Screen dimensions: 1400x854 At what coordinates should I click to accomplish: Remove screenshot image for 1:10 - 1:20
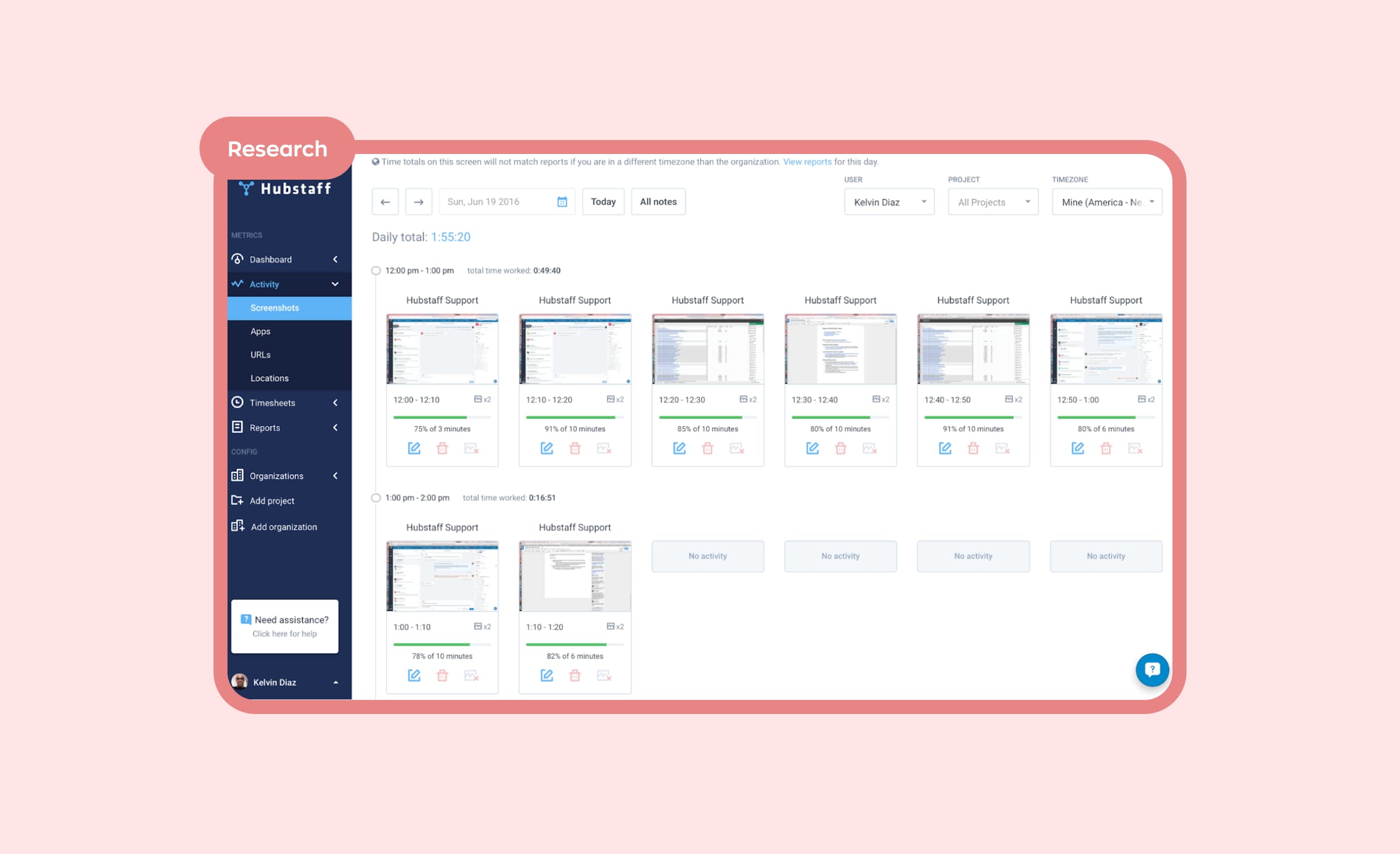click(x=604, y=675)
